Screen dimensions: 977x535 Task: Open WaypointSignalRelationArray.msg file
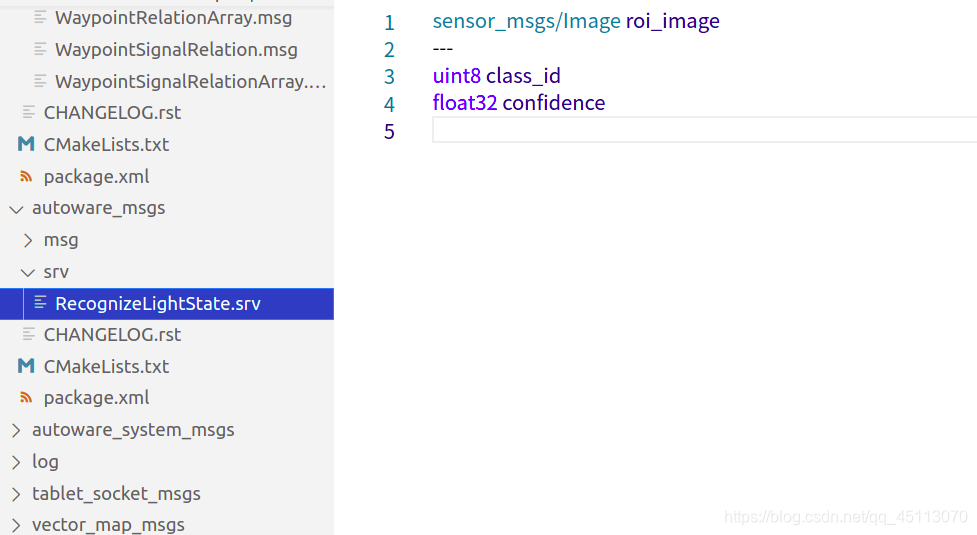[190, 81]
